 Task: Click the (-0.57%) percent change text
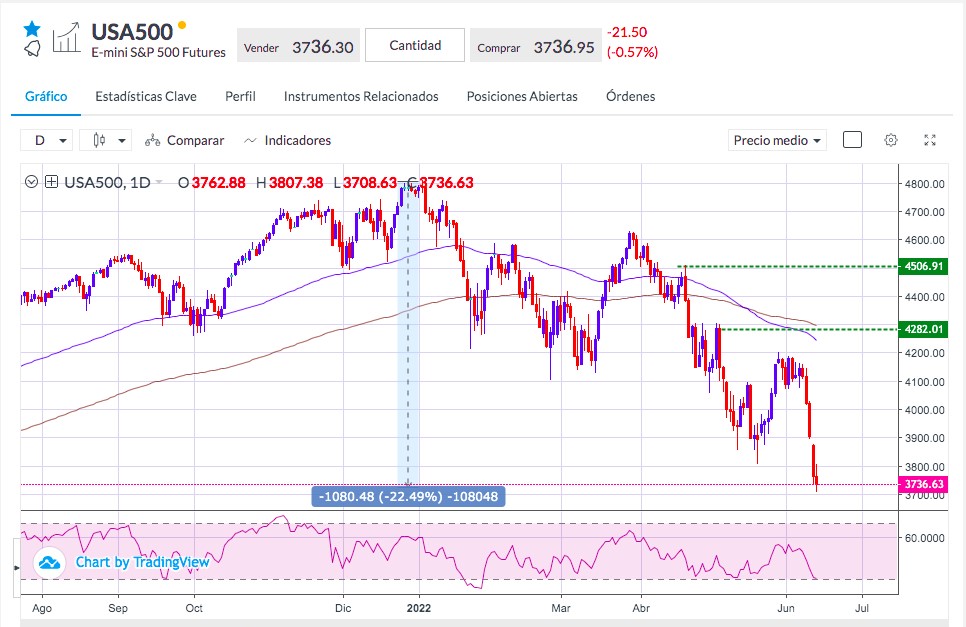[633, 52]
